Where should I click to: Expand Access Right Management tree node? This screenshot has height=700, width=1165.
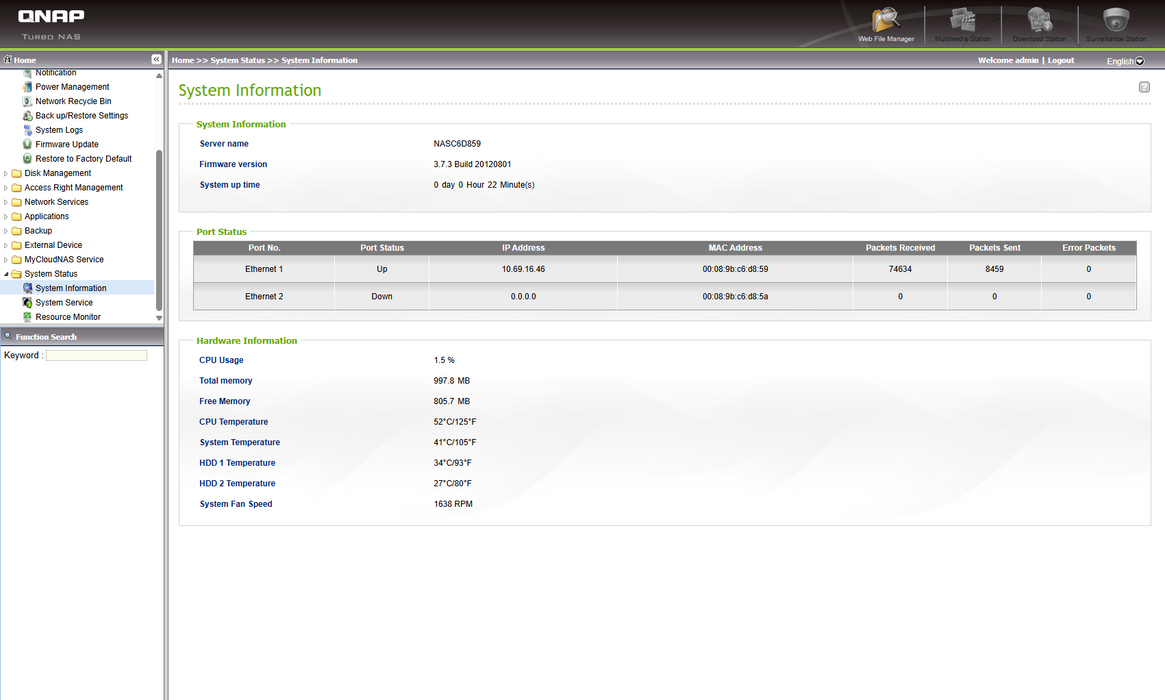point(6,188)
